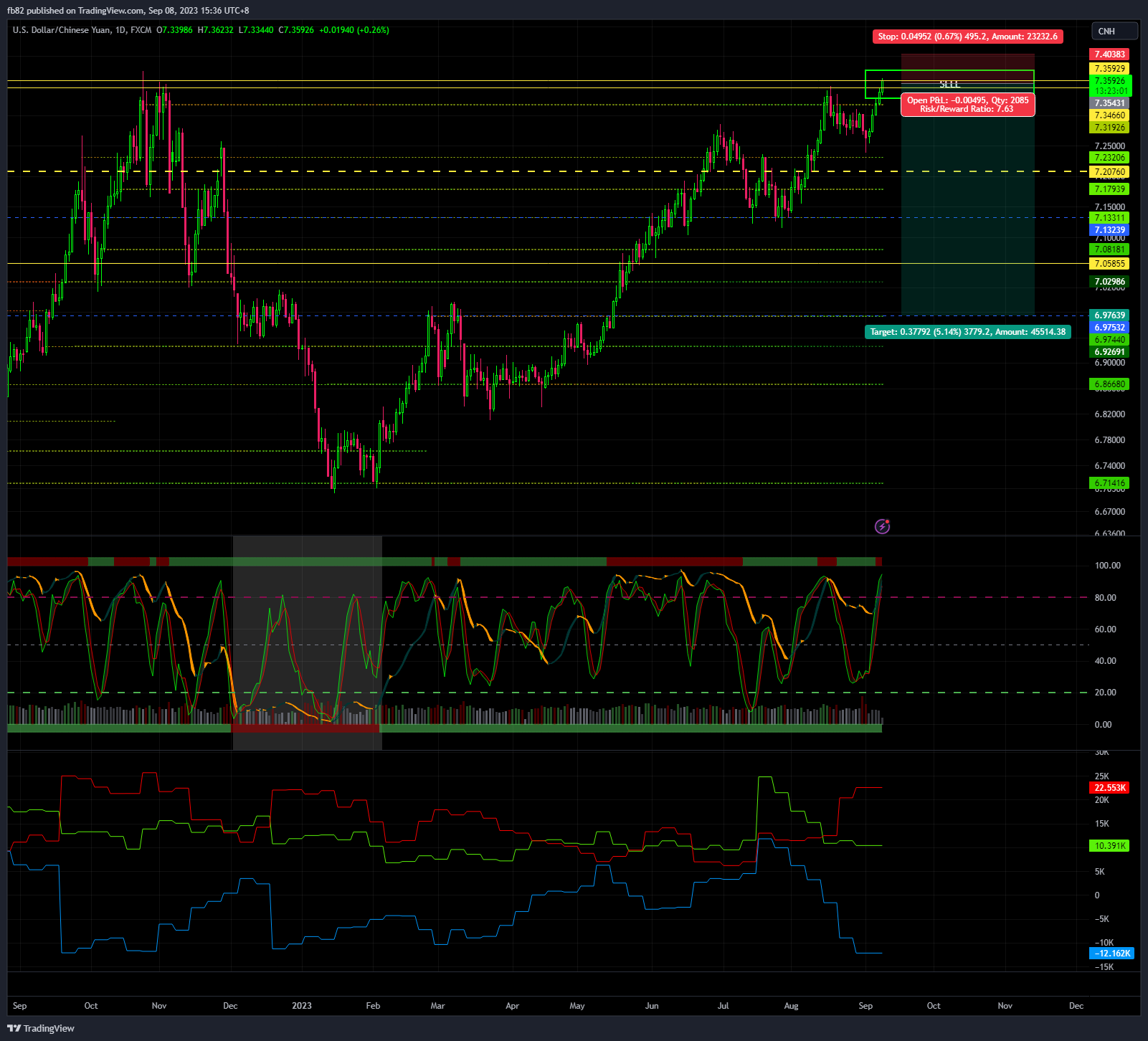The image size is (1148, 1041).
Task: Click the green 10.391K indicator value
Action: pos(1110,846)
